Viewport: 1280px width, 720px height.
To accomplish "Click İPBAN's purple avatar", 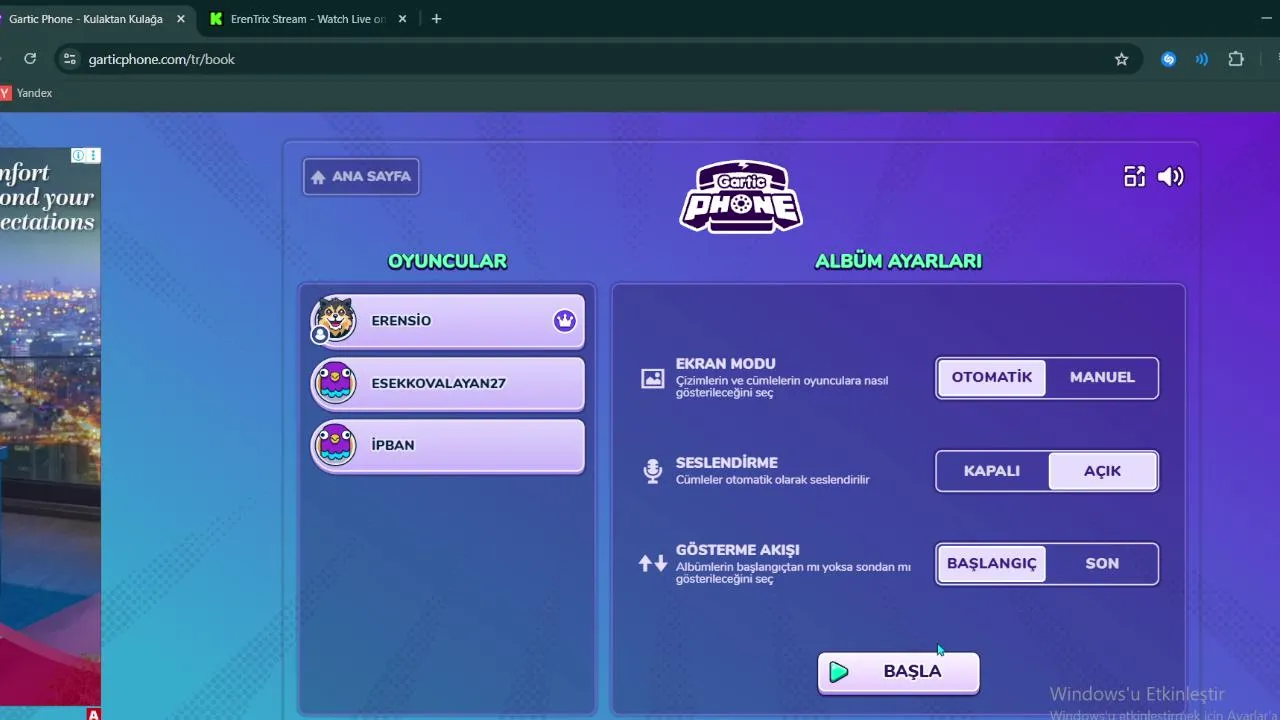I will point(334,444).
